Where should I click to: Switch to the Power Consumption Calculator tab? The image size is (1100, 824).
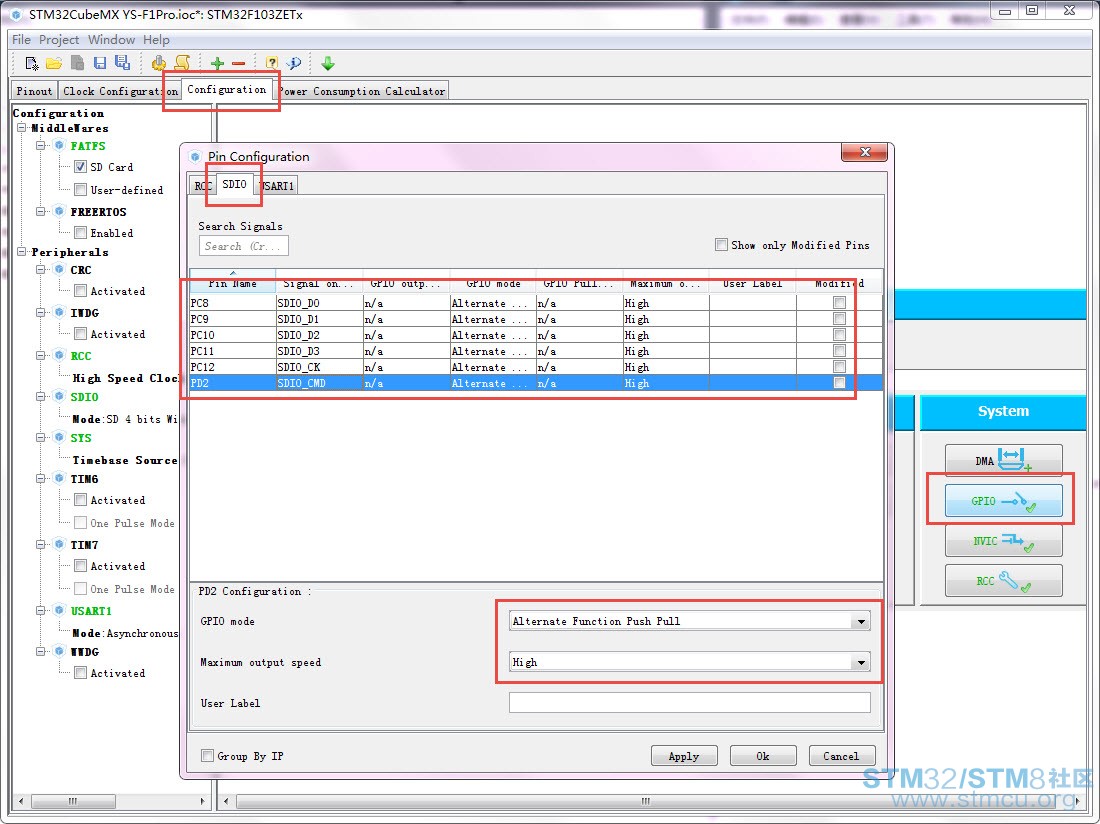pos(362,91)
